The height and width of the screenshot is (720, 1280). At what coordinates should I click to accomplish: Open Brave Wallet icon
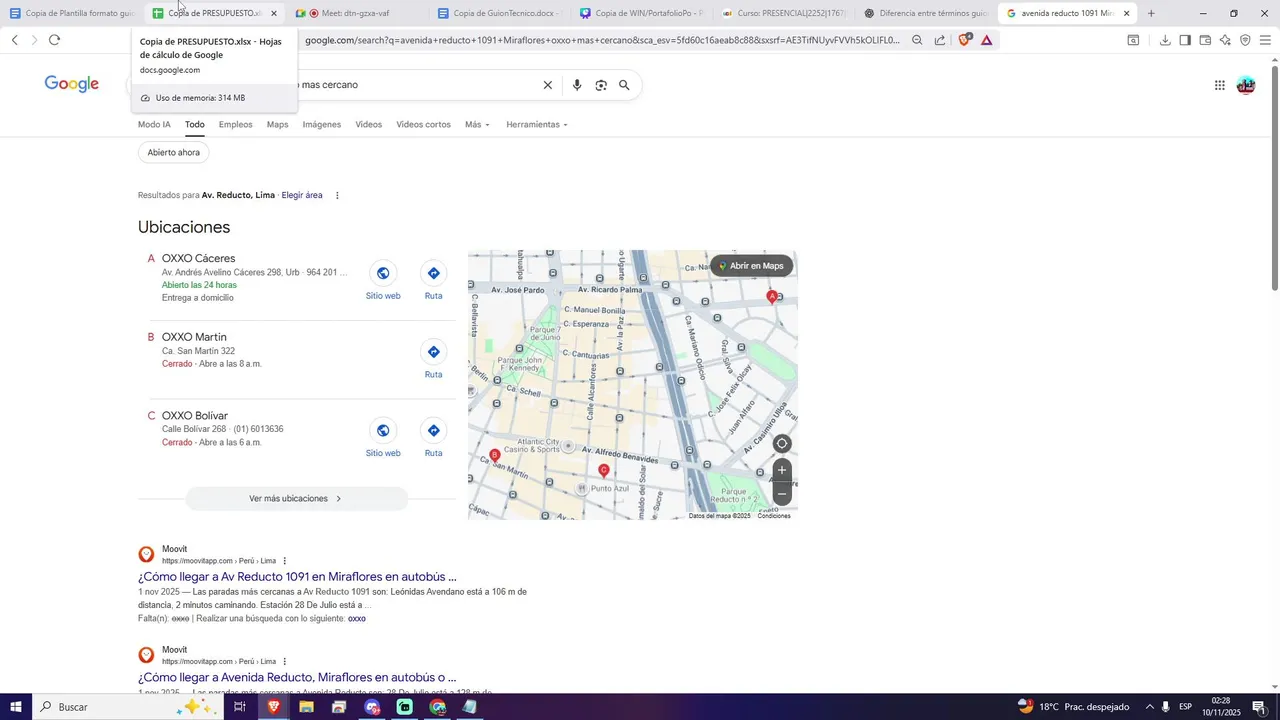[x=1205, y=40]
